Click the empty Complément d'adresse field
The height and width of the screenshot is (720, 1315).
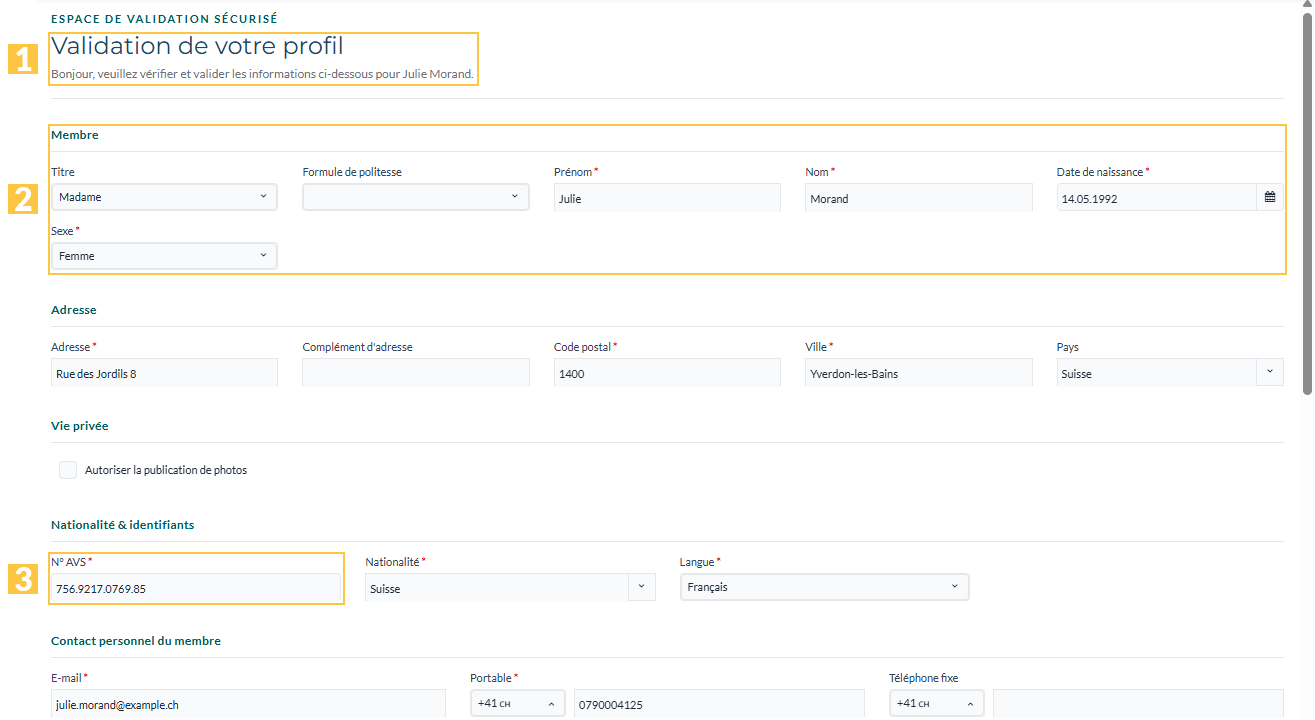coord(416,373)
